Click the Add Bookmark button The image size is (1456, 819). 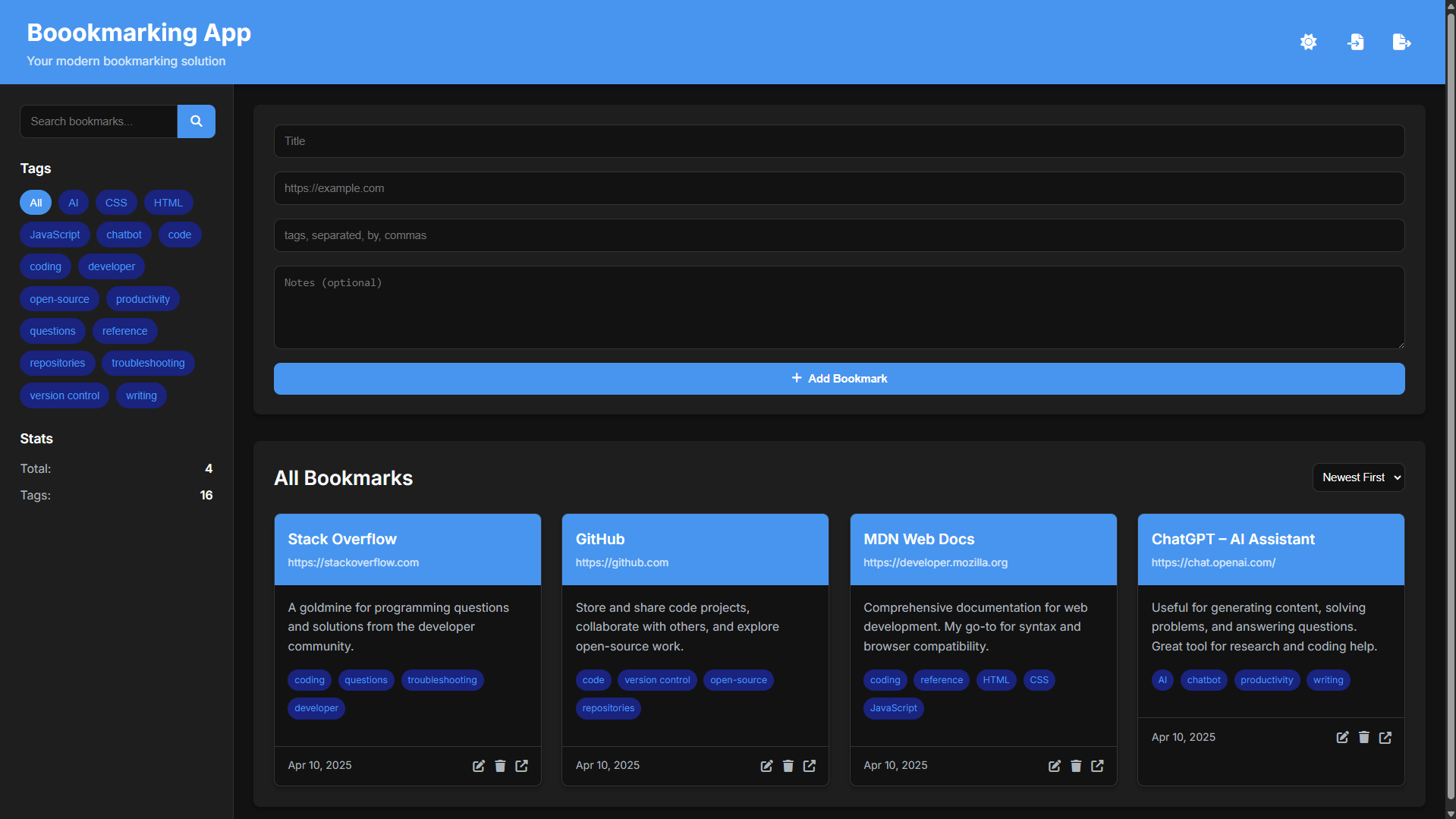tap(839, 379)
